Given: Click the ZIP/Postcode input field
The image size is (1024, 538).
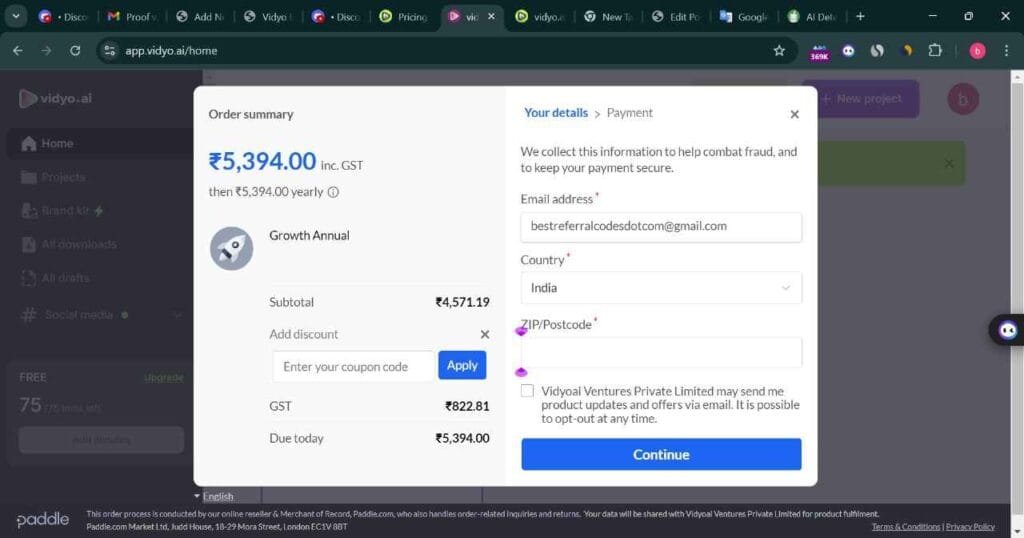Looking at the screenshot, I should (661, 353).
